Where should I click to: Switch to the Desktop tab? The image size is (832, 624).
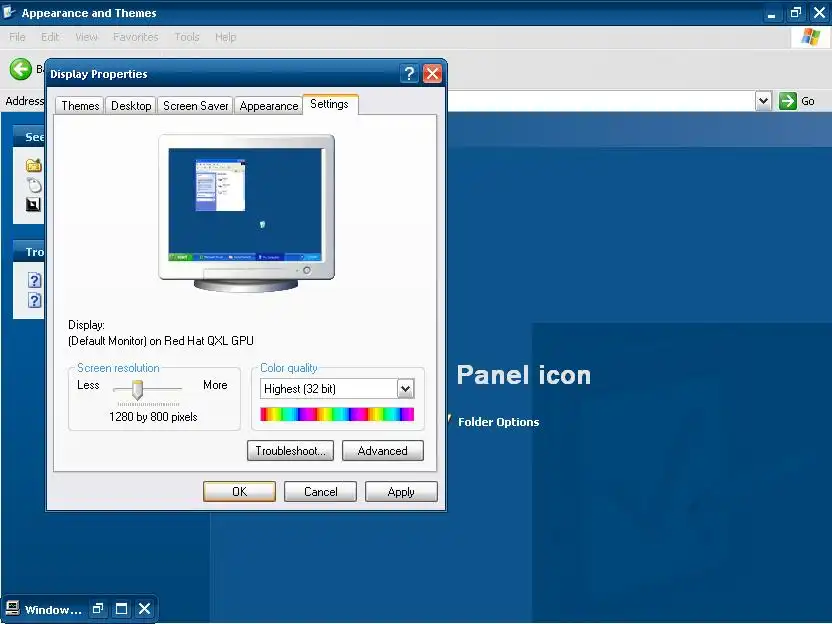coord(131,106)
